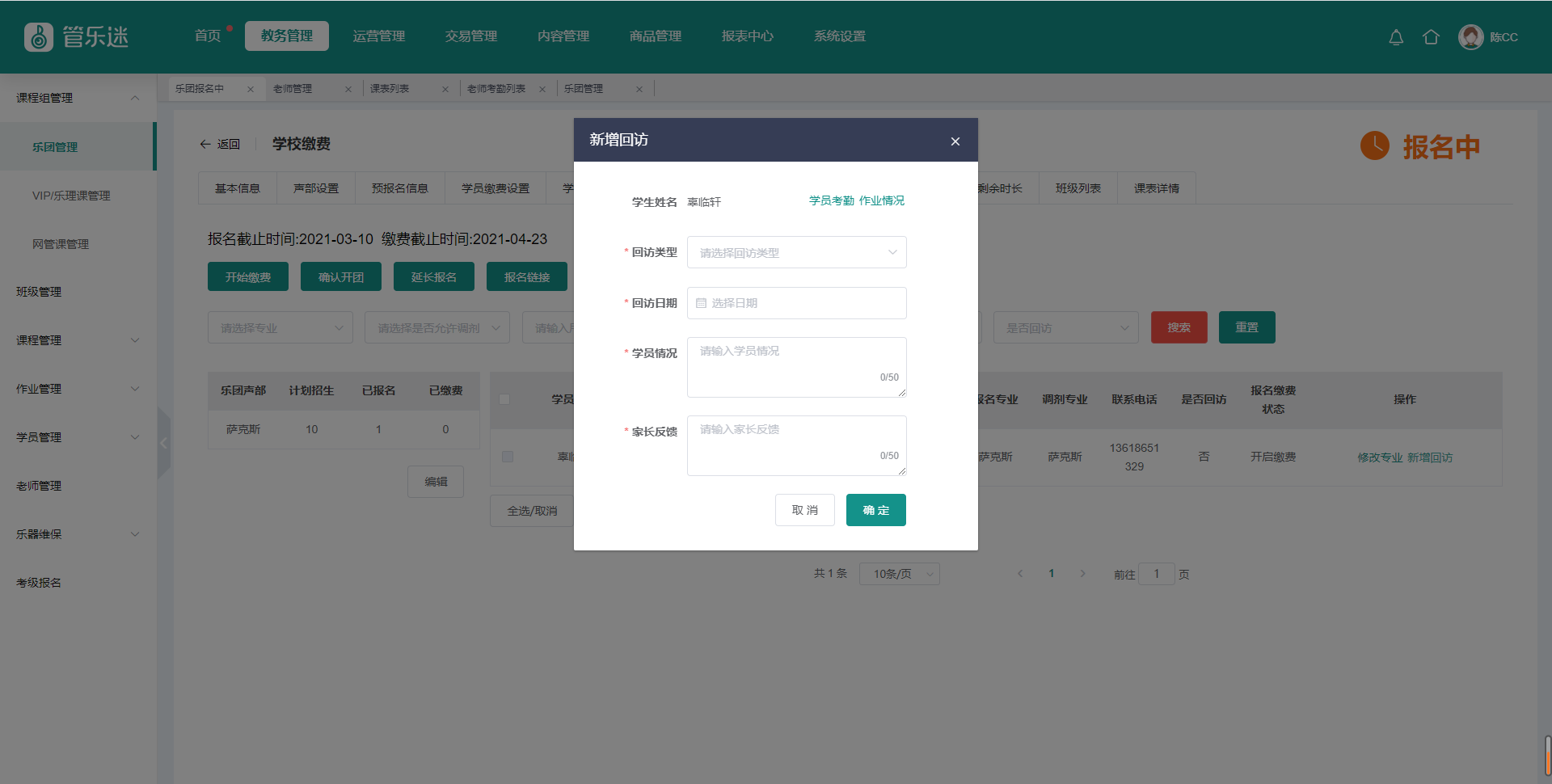Open the 学员考勤 link
The width and height of the screenshot is (1552, 784).
click(831, 200)
